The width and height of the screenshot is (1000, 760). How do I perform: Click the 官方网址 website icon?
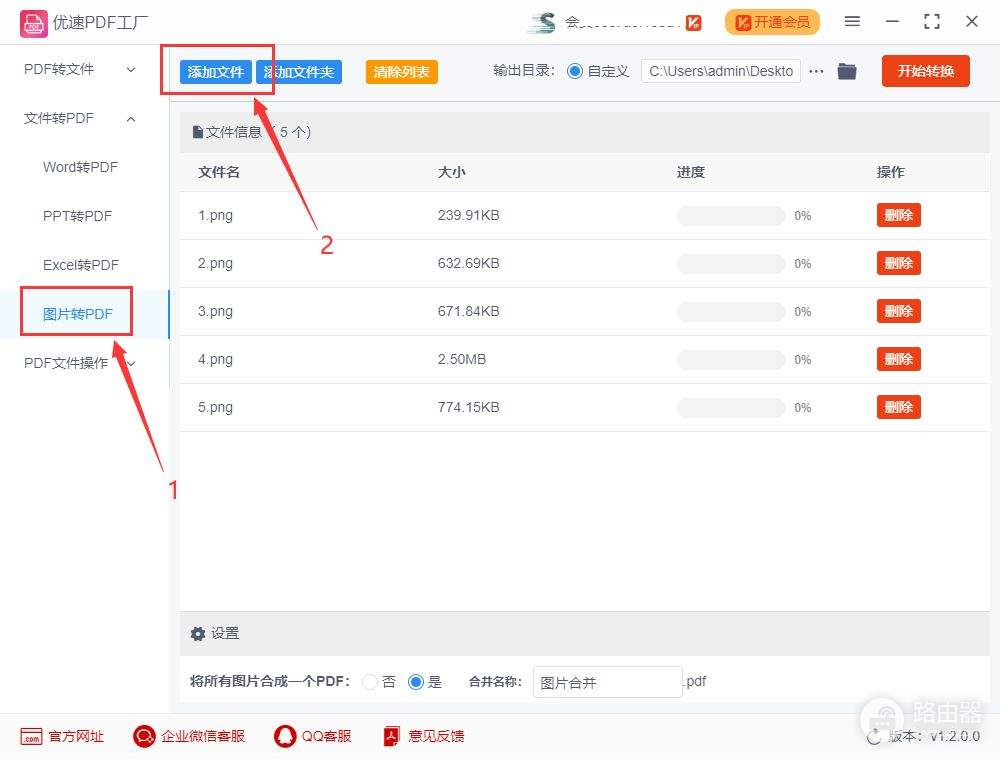pos(31,737)
